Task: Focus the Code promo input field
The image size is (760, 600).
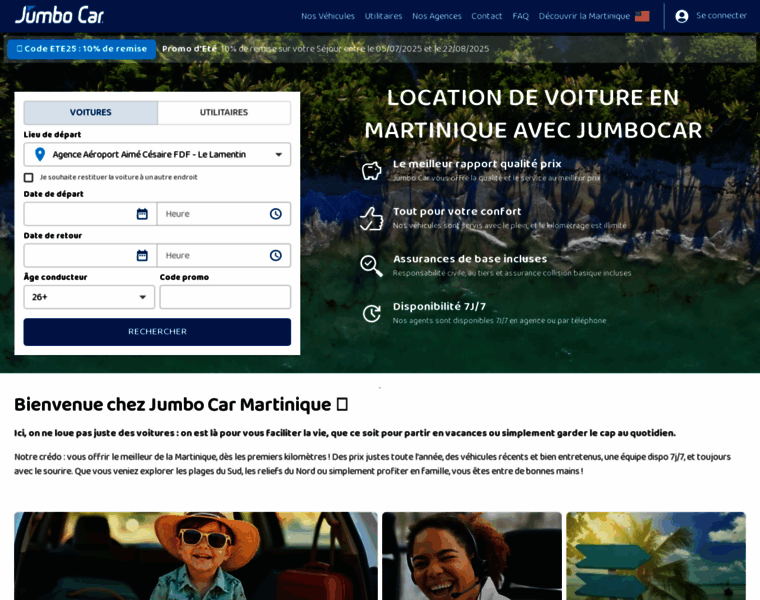Action: (225, 297)
